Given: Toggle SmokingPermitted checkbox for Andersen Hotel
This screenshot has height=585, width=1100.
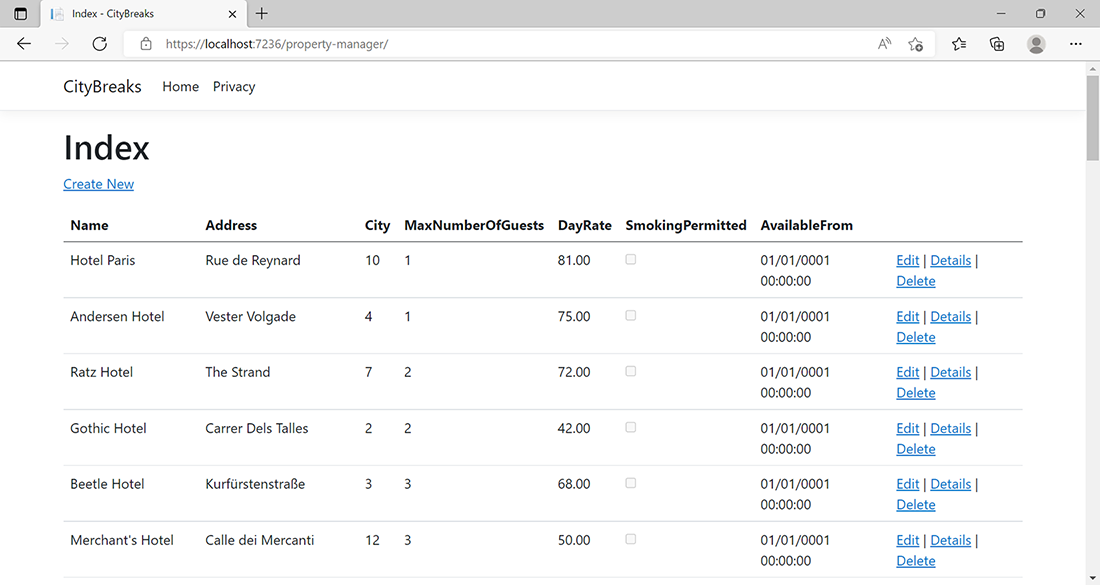Looking at the screenshot, I should coord(631,316).
